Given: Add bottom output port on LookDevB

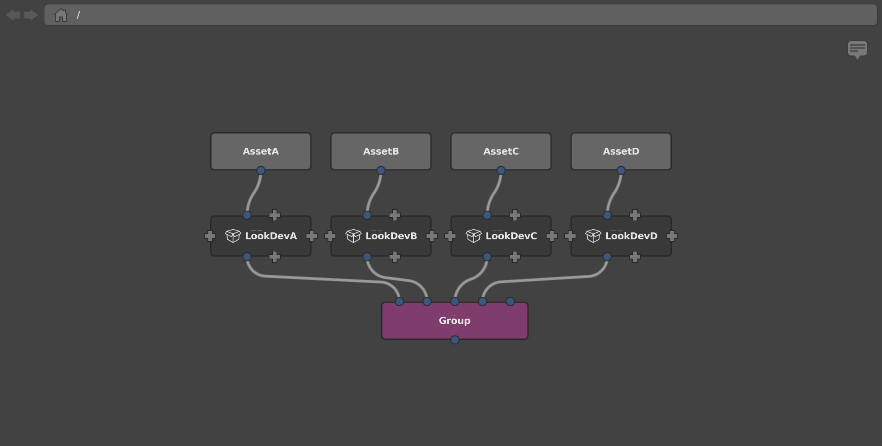Looking at the screenshot, I should pyautogui.click(x=395, y=257).
